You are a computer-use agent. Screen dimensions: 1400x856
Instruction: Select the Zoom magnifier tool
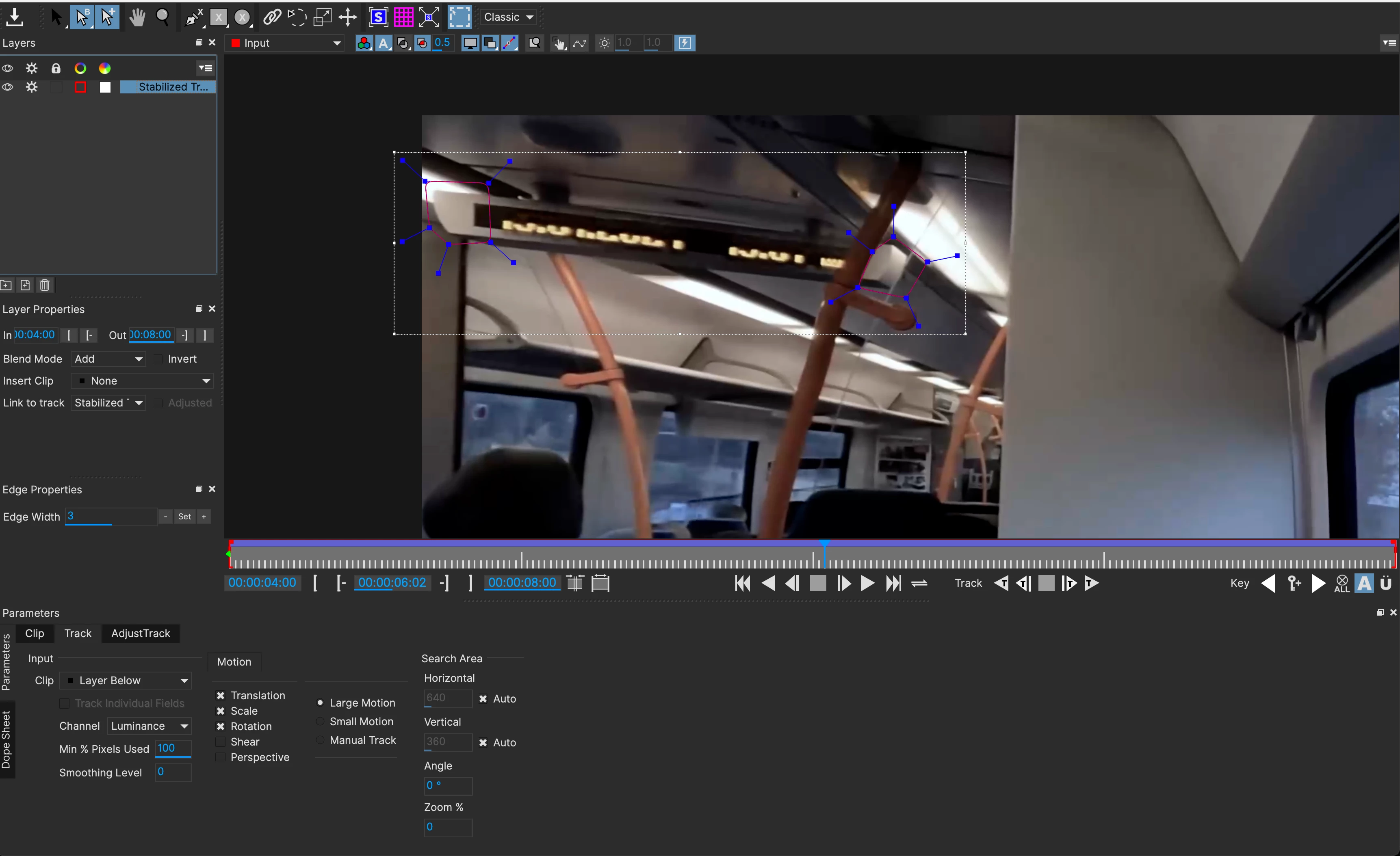[x=163, y=17]
